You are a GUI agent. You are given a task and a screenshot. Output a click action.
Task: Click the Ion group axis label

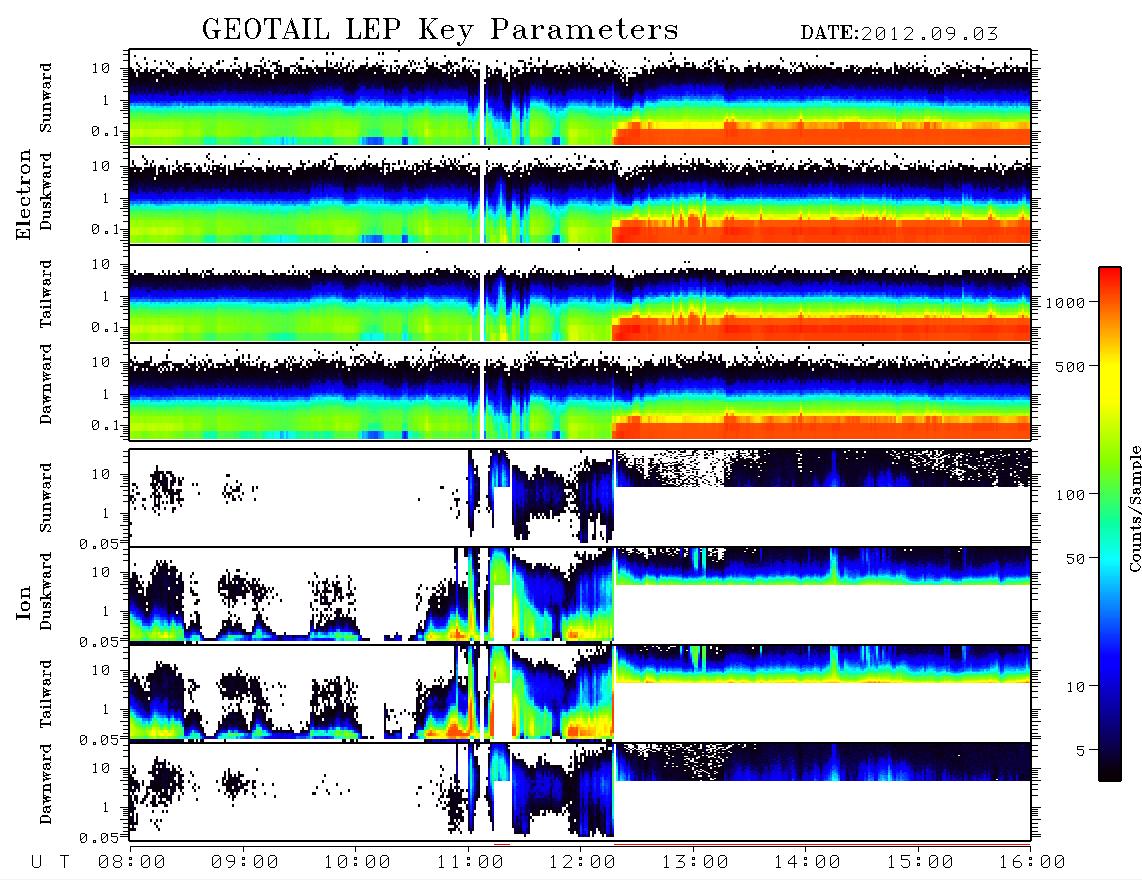24,603
